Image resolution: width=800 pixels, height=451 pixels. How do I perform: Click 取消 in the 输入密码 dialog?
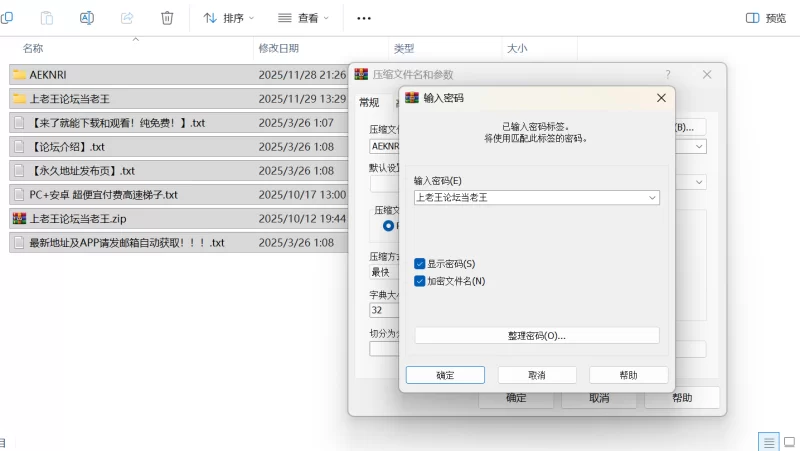pos(537,375)
